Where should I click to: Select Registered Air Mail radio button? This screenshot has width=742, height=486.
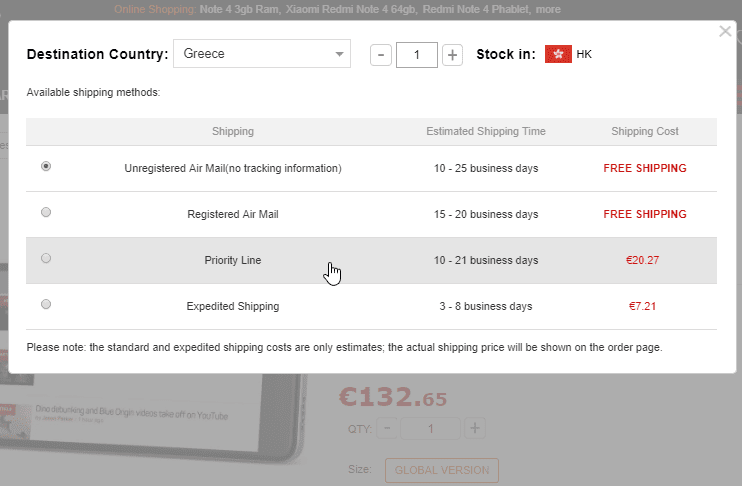click(46, 213)
